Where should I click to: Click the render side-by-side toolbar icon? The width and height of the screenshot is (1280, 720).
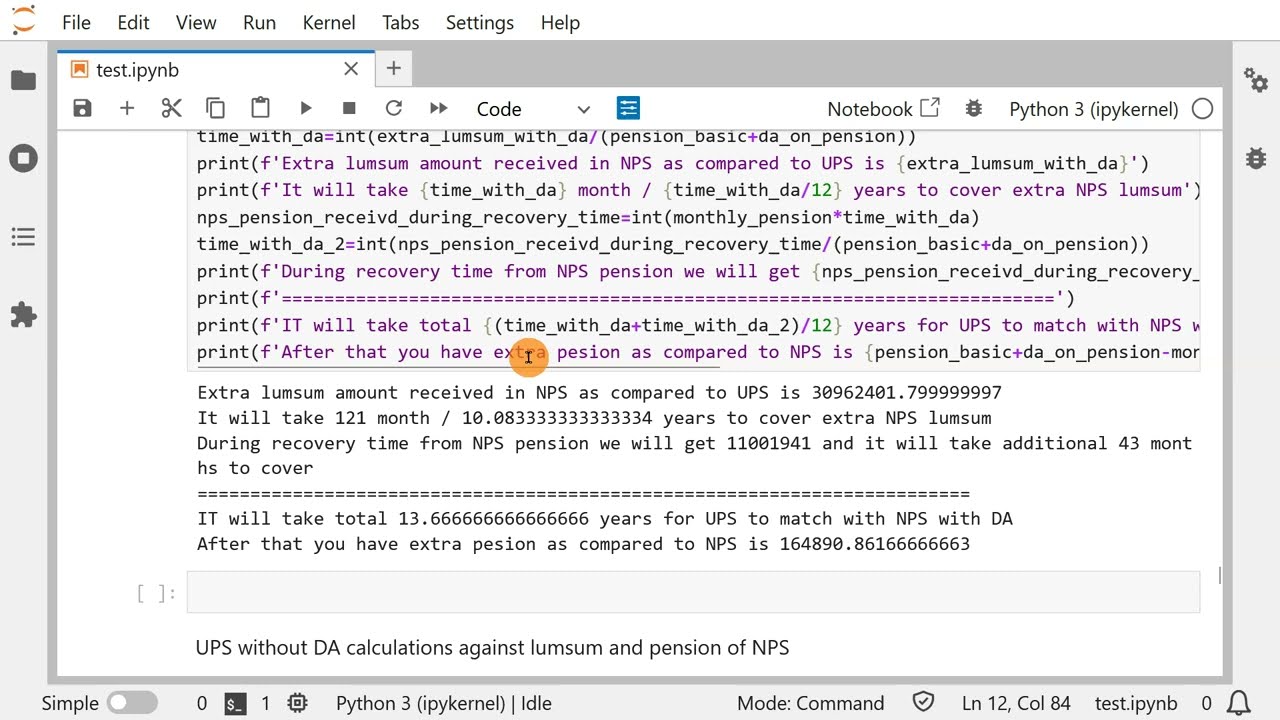click(x=628, y=108)
